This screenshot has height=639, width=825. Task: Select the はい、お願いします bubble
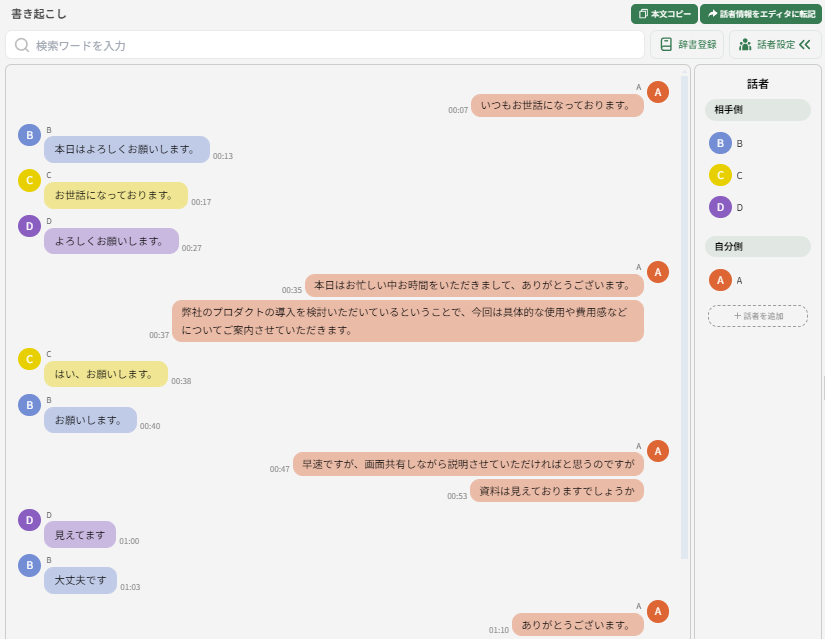tap(106, 374)
